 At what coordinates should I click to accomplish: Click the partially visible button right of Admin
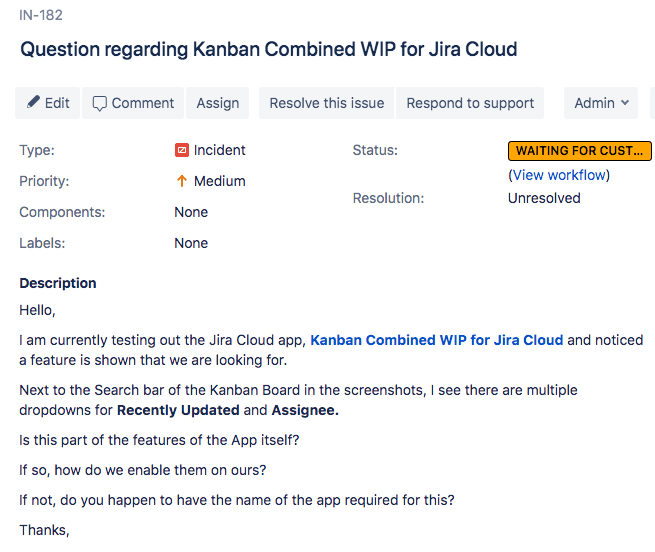point(652,103)
